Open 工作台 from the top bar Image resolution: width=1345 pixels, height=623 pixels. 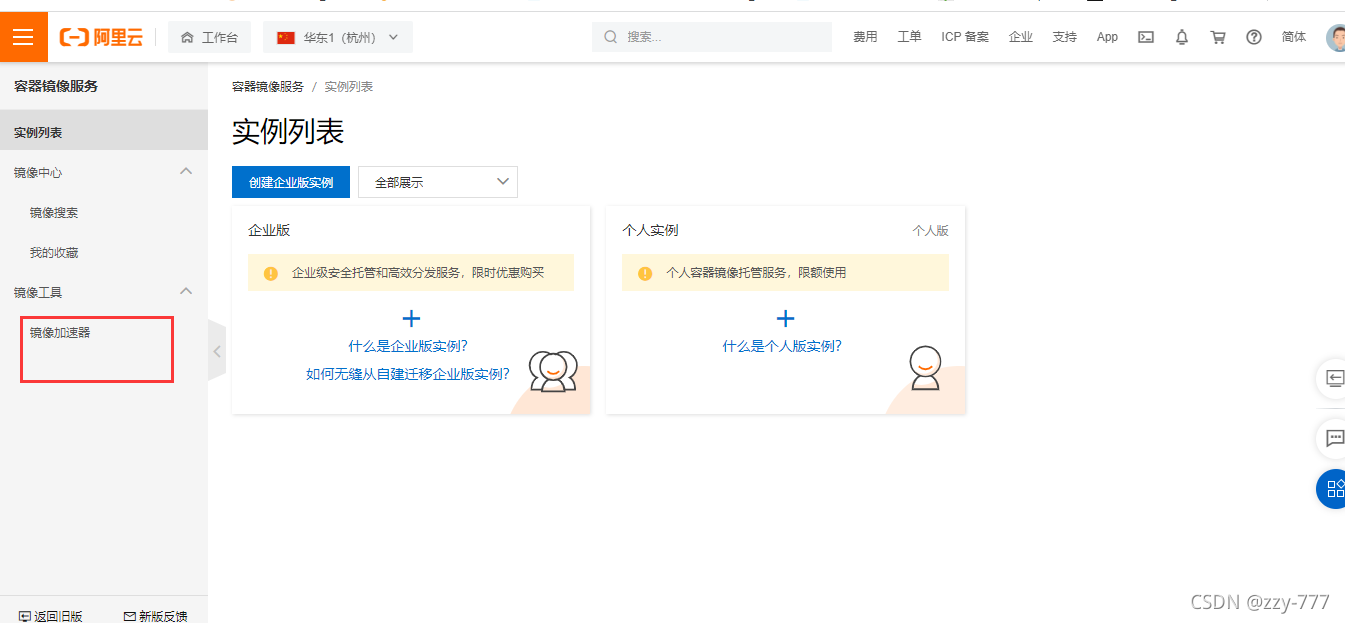pyautogui.click(x=209, y=36)
